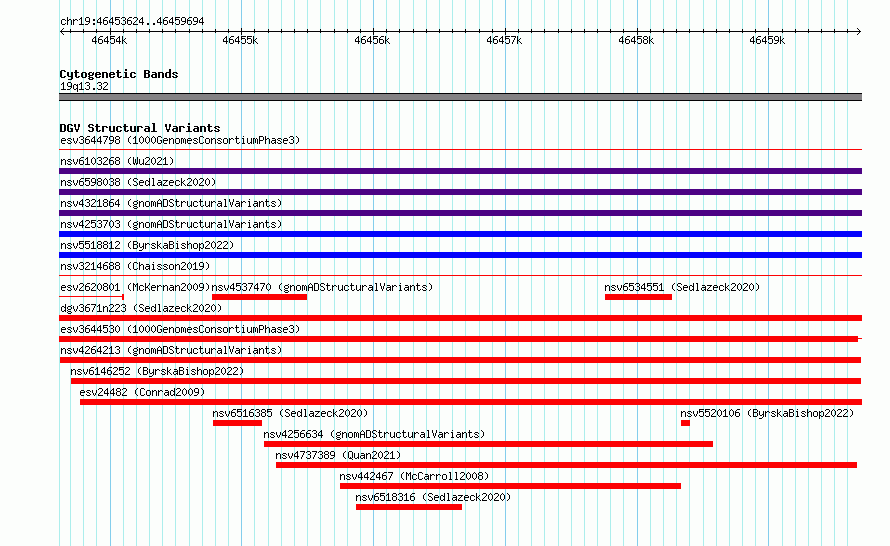Select dgv3671n223 Sedlazeck2020 label
Screen dimensions: 890x546
(141, 308)
